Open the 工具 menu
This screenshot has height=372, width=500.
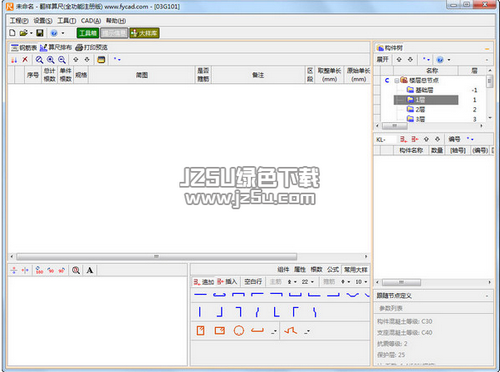click(x=67, y=21)
